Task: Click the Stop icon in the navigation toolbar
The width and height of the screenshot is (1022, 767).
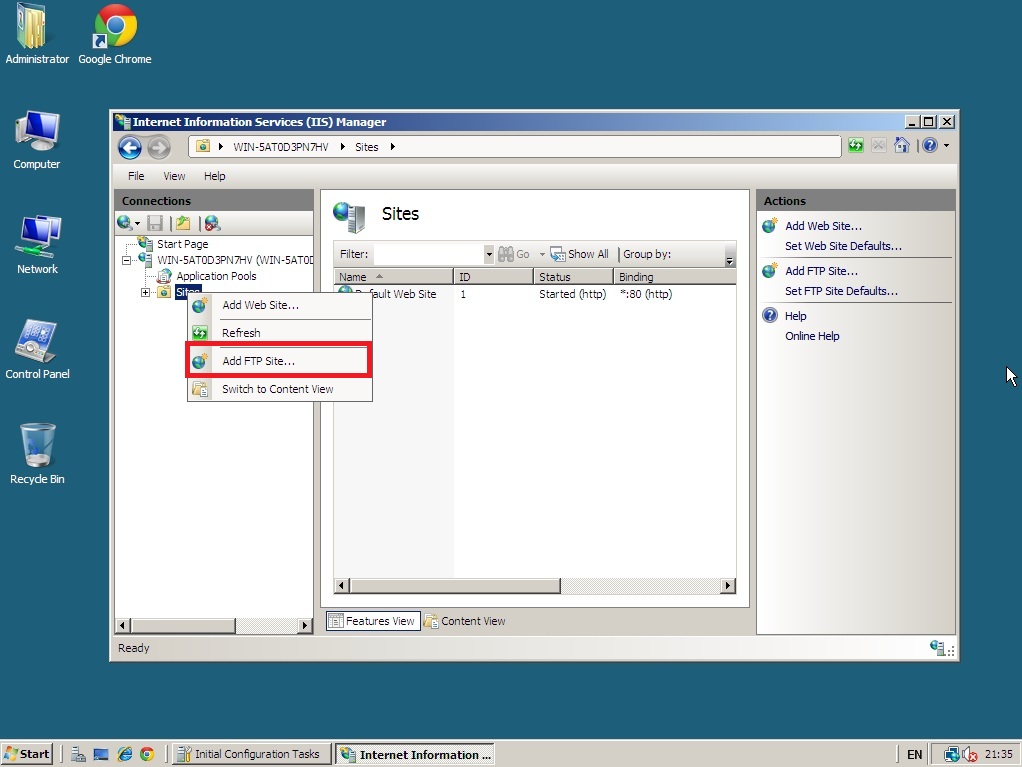Action: [879, 145]
